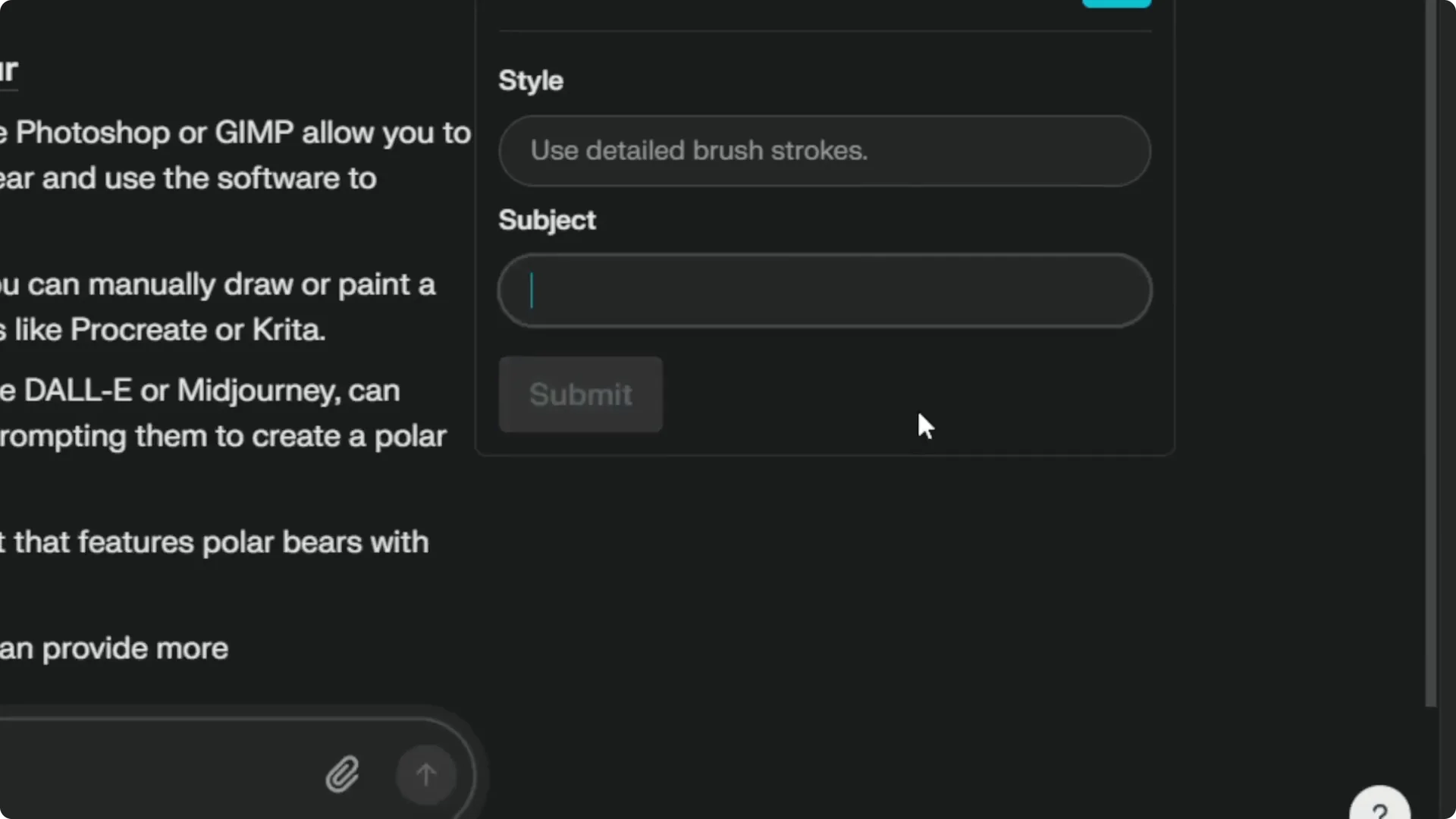This screenshot has height=819, width=1456.
Task: Click the Subject heading above the field
Action: tap(546, 220)
